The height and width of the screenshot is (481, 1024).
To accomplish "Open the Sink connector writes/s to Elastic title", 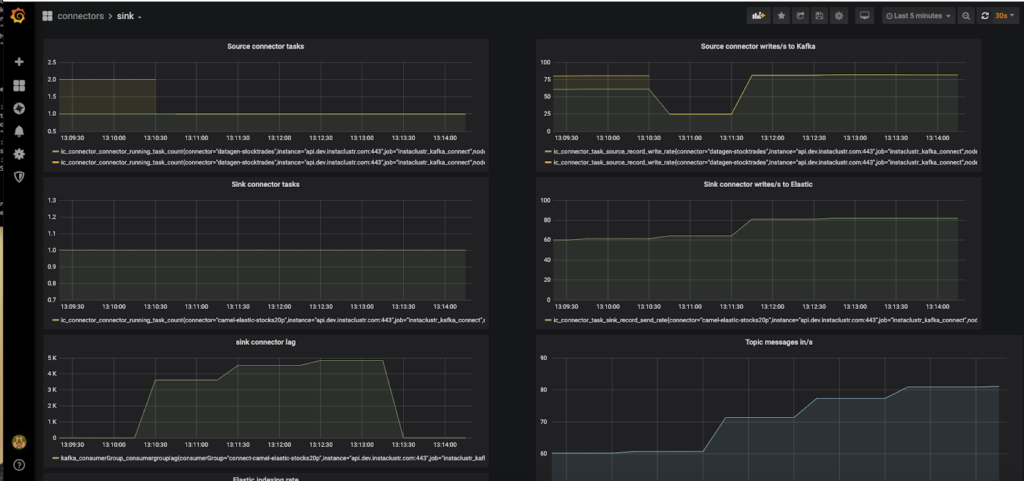I will 759,184.
